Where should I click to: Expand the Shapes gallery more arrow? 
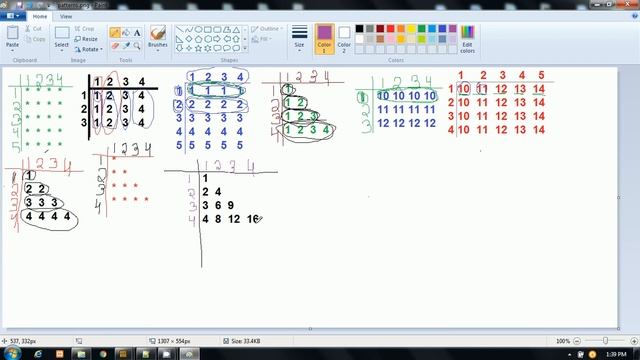(244, 48)
